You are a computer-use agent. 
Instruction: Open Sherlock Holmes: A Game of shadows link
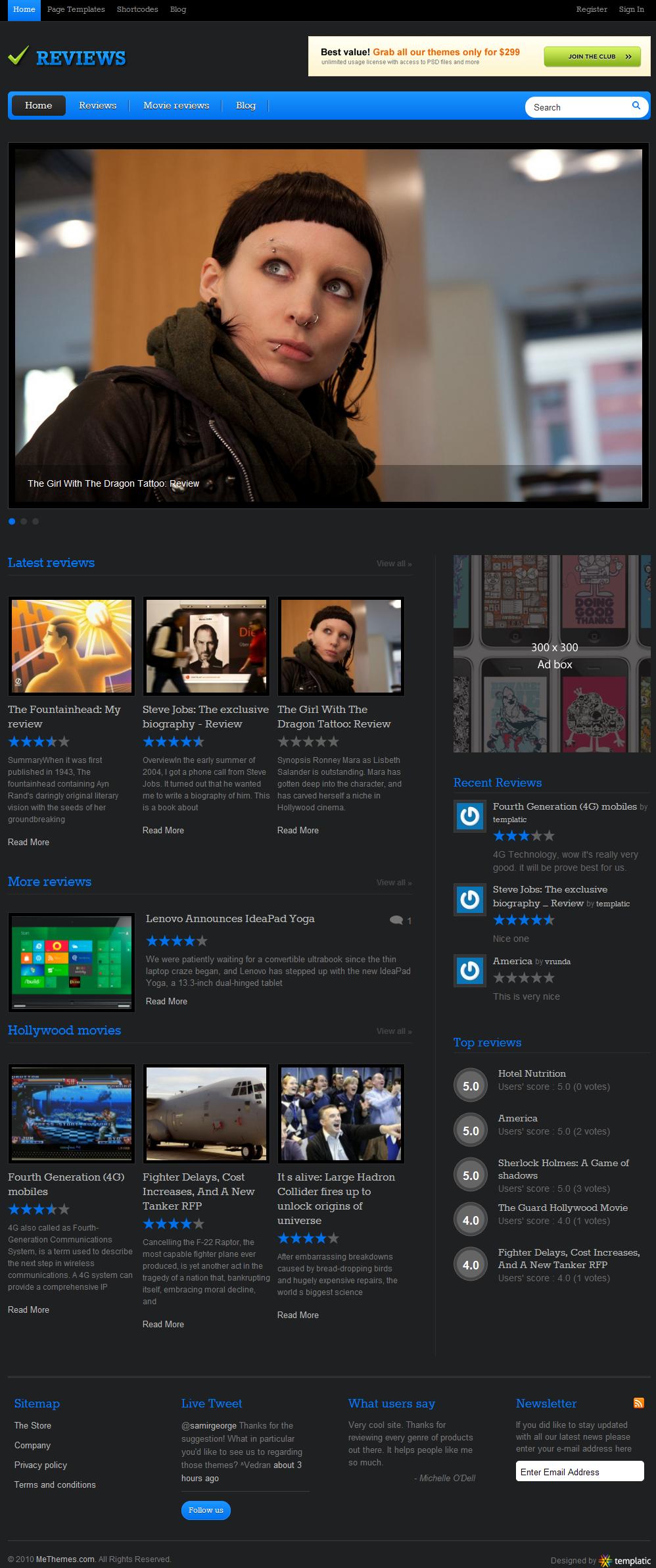coord(563,1169)
